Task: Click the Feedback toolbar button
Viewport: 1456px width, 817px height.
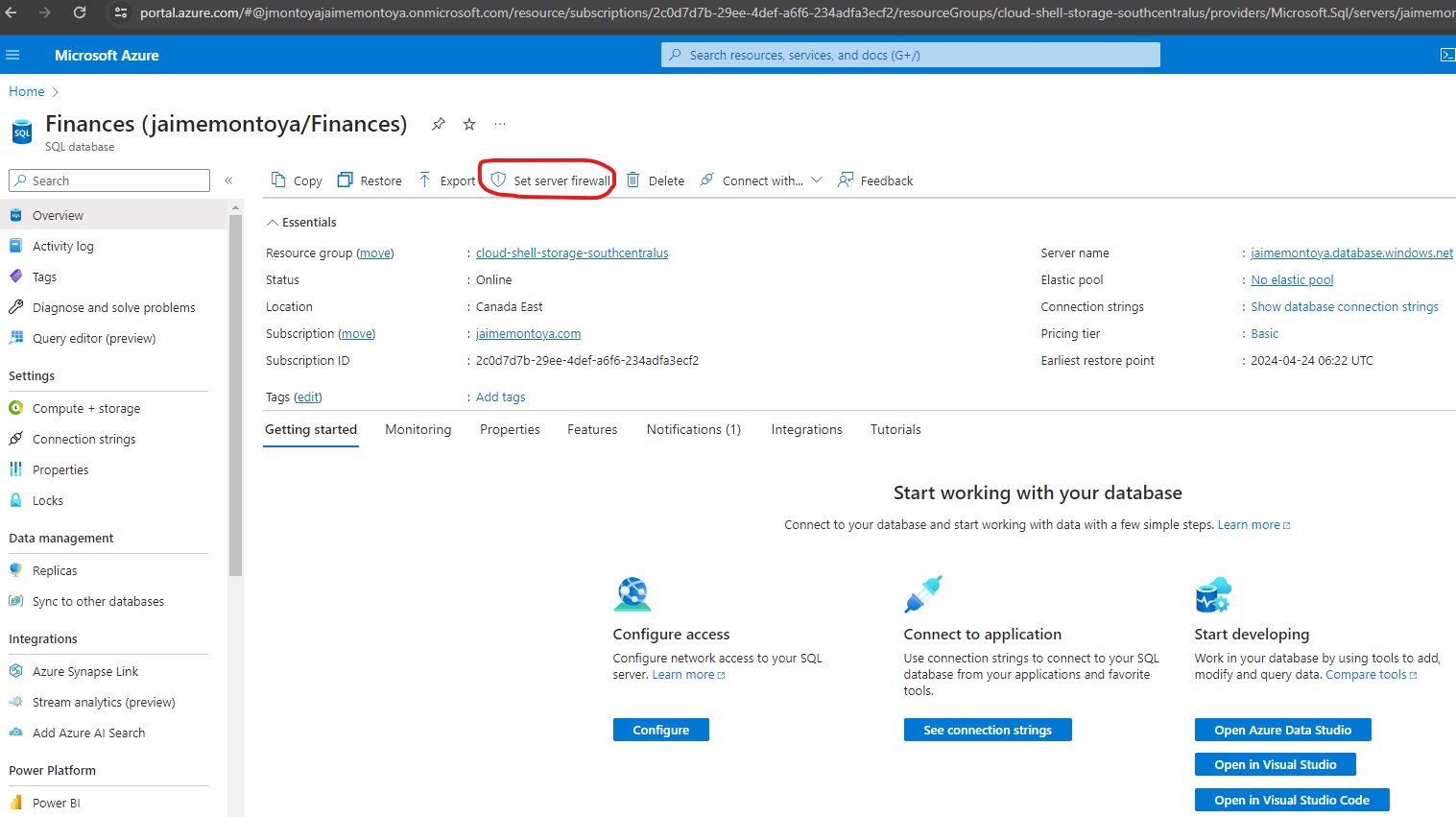Action: (x=875, y=180)
